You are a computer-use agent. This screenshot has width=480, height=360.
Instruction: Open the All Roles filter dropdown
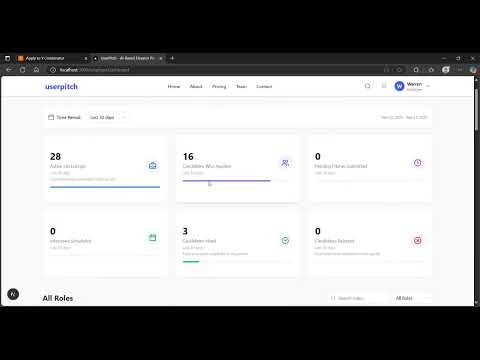click(412, 298)
